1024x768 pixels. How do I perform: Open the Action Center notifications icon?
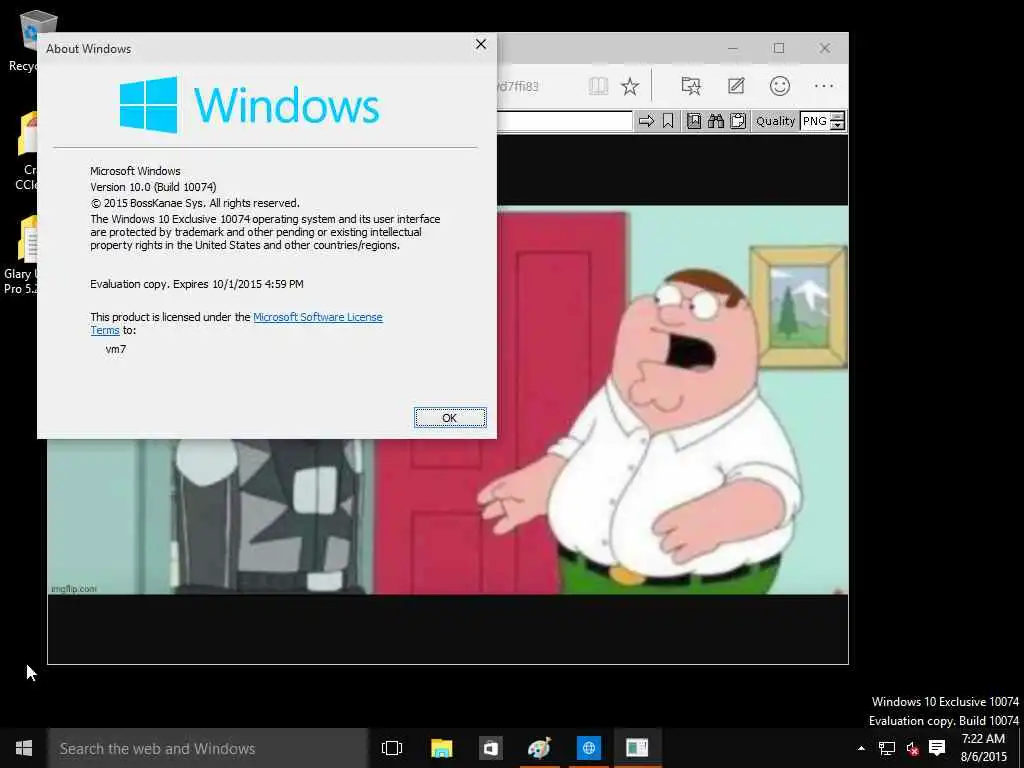click(x=937, y=748)
